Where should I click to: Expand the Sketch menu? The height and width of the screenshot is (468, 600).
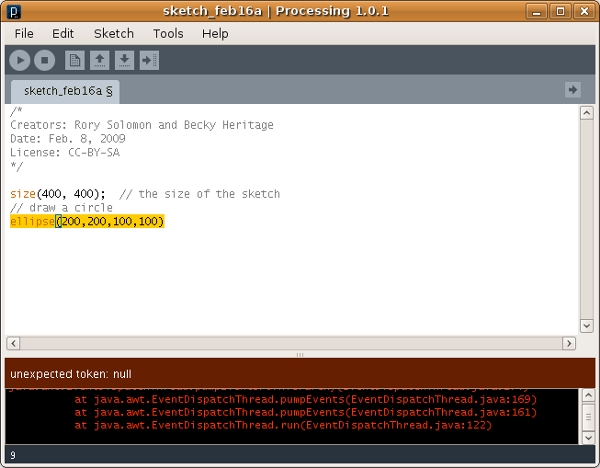(113, 33)
